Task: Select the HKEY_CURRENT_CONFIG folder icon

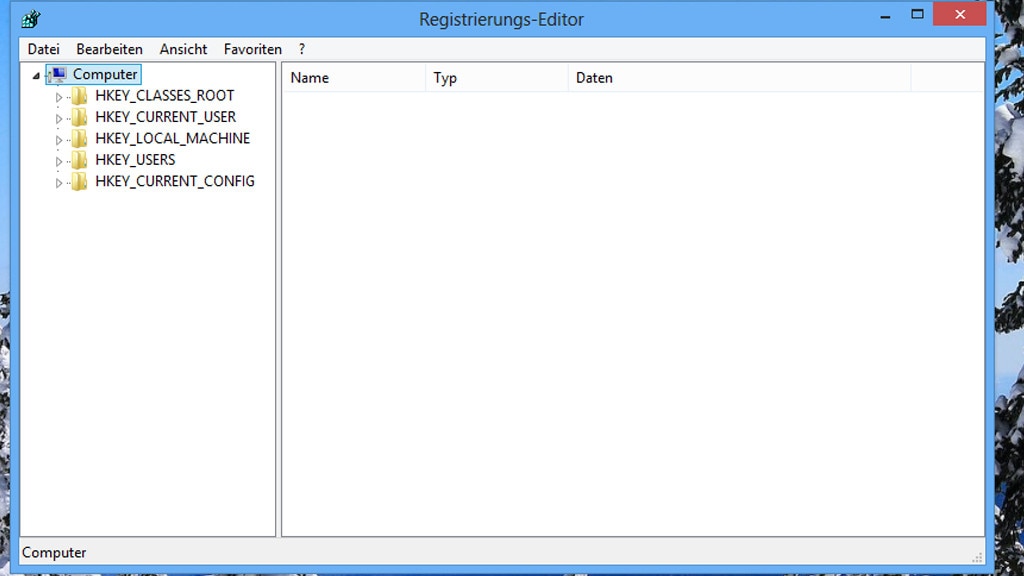Action: point(79,181)
